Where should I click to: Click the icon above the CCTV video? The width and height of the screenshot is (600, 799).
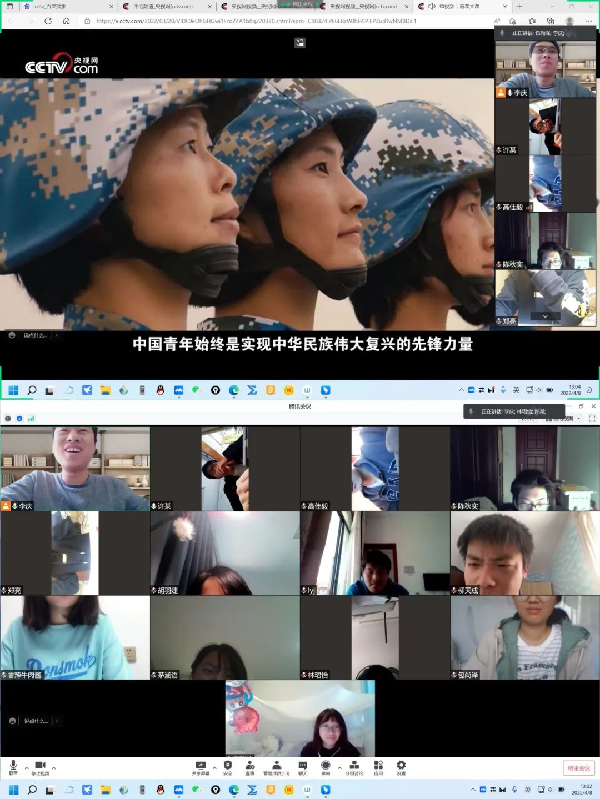click(x=300, y=43)
